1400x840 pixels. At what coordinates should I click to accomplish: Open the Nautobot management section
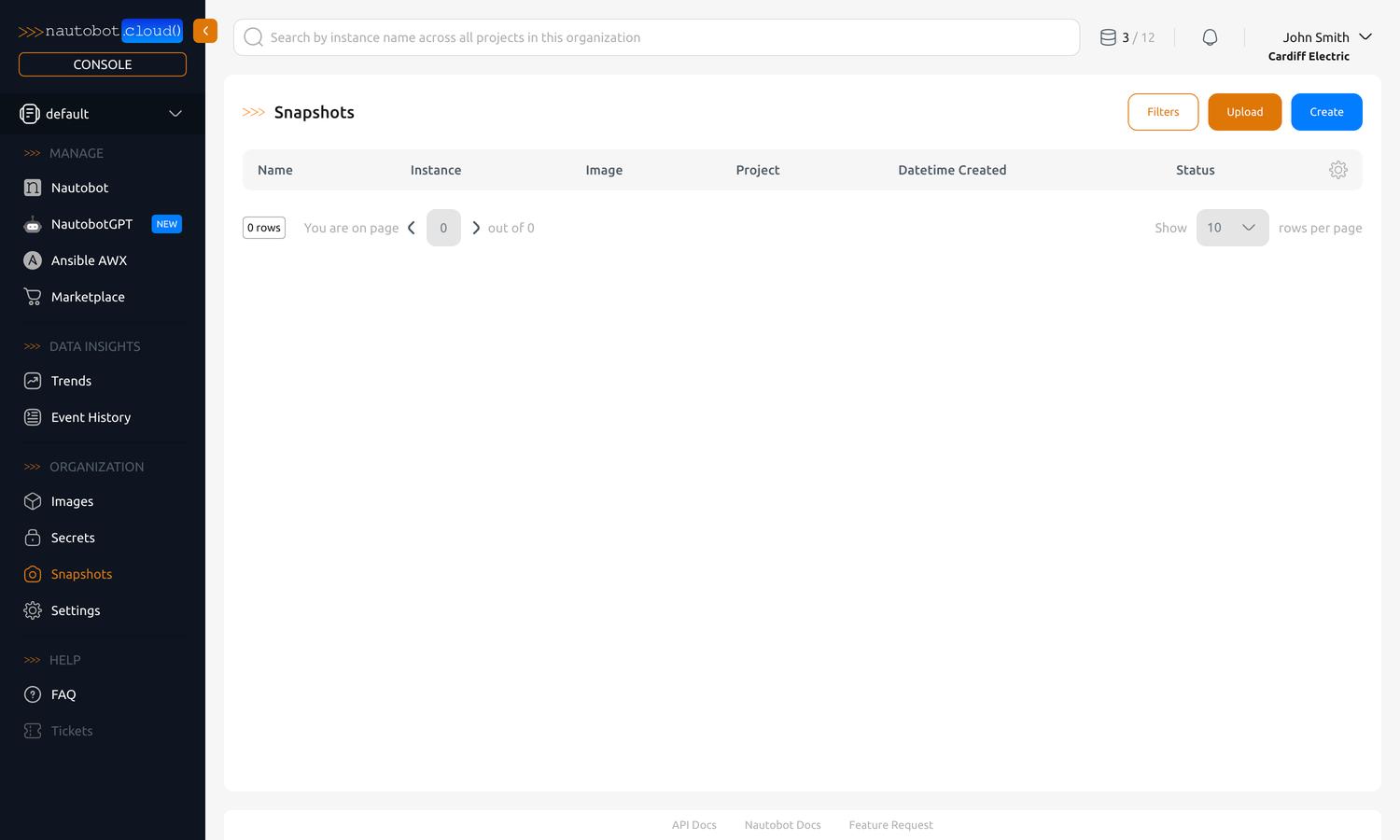click(x=78, y=188)
